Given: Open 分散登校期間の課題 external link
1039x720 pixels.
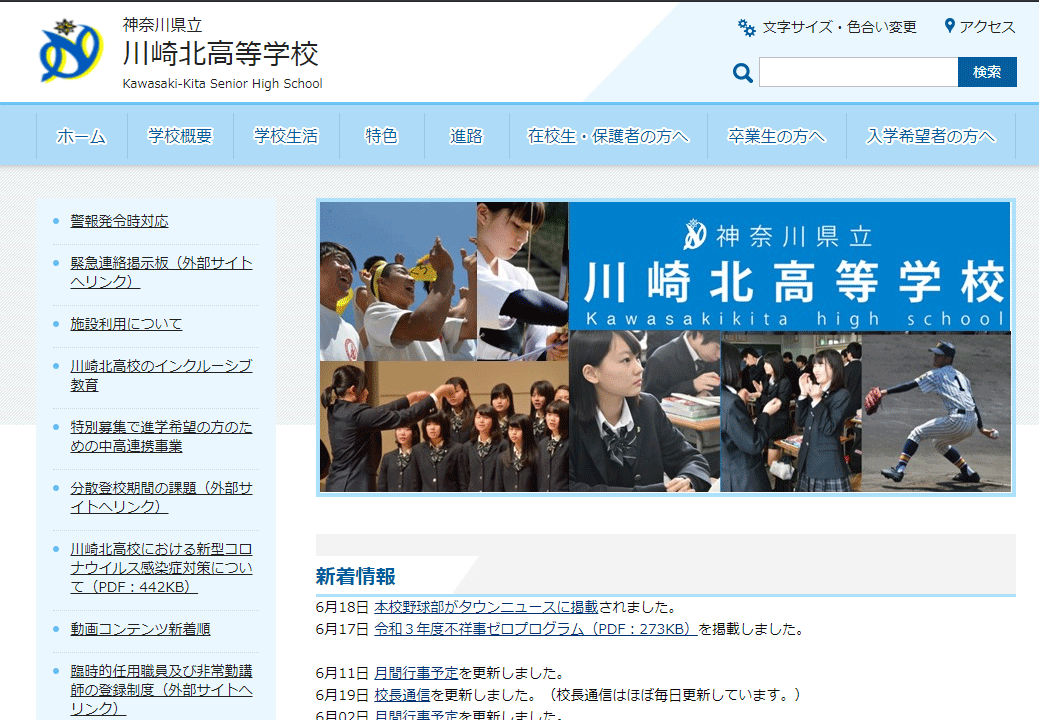Looking at the screenshot, I should coord(161,497).
